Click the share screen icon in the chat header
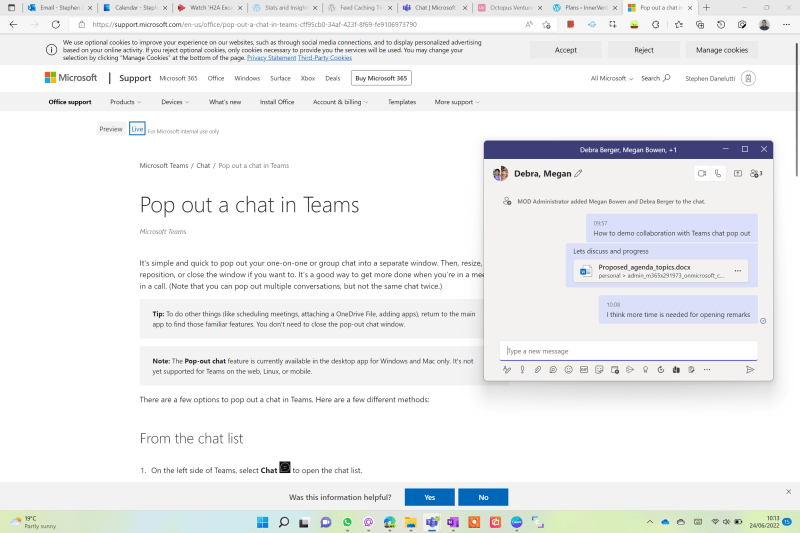Viewport: 800px width, 533px height. (738, 173)
